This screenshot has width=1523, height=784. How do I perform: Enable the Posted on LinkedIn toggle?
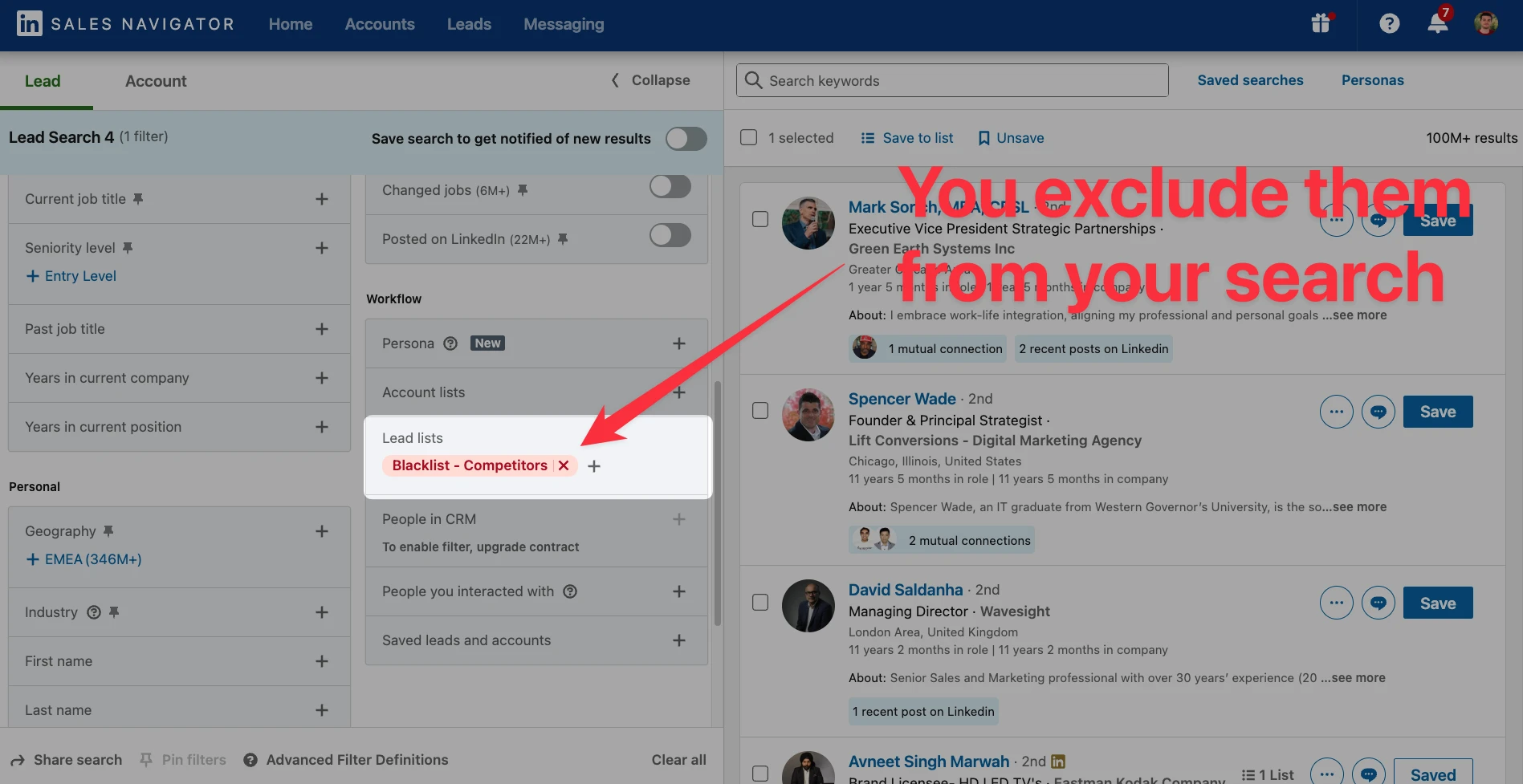coord(670,235)
